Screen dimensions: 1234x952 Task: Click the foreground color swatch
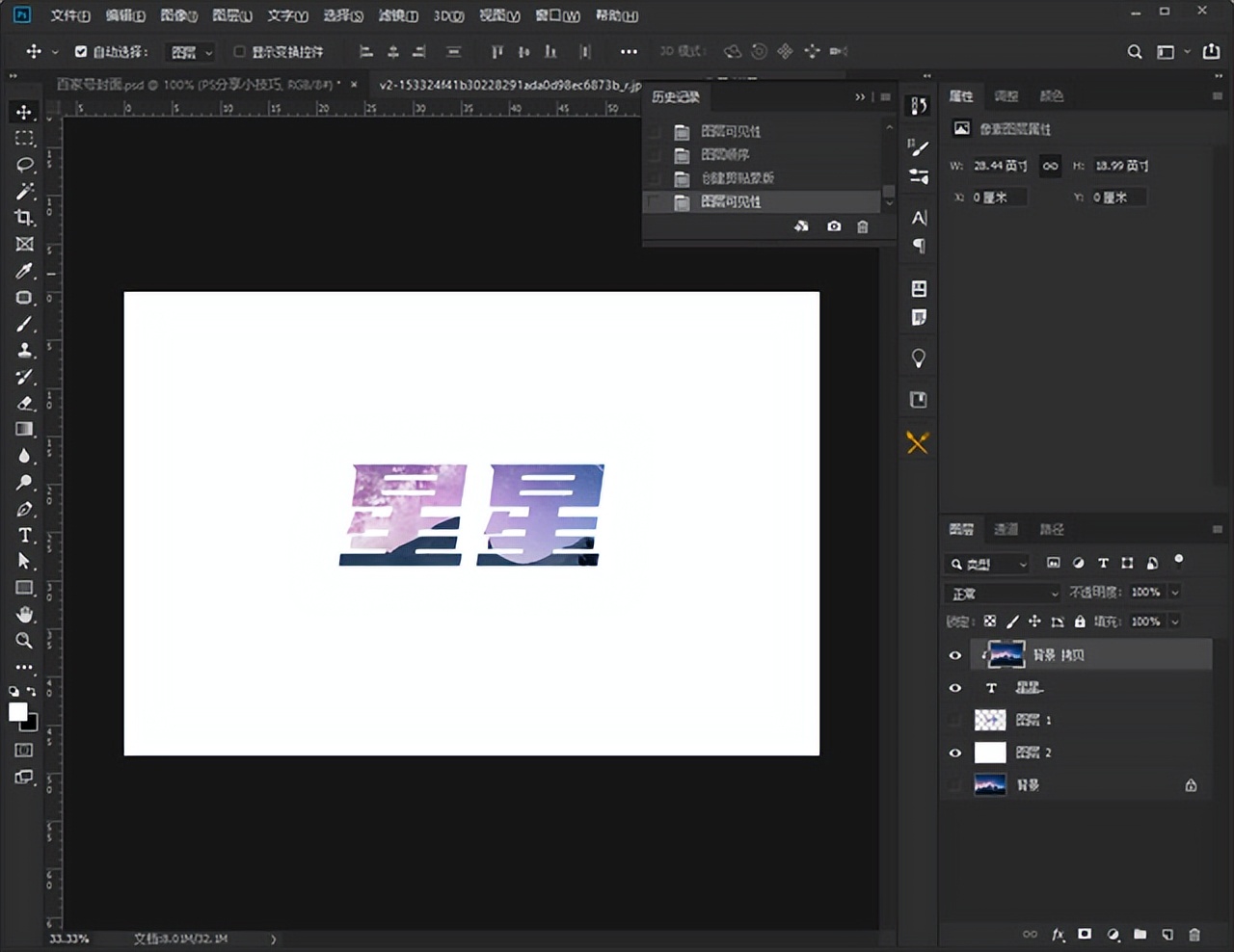tap(17, 712)
